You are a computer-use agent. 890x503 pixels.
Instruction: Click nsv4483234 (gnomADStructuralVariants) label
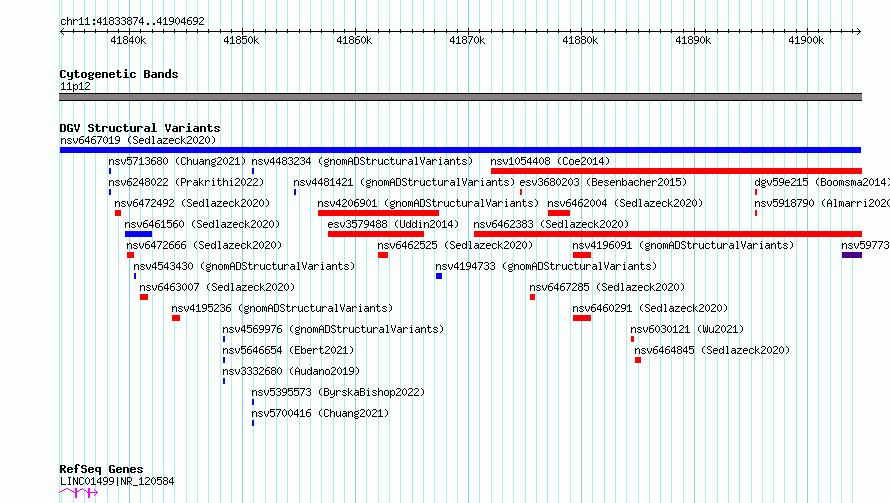tap(362, 161)
